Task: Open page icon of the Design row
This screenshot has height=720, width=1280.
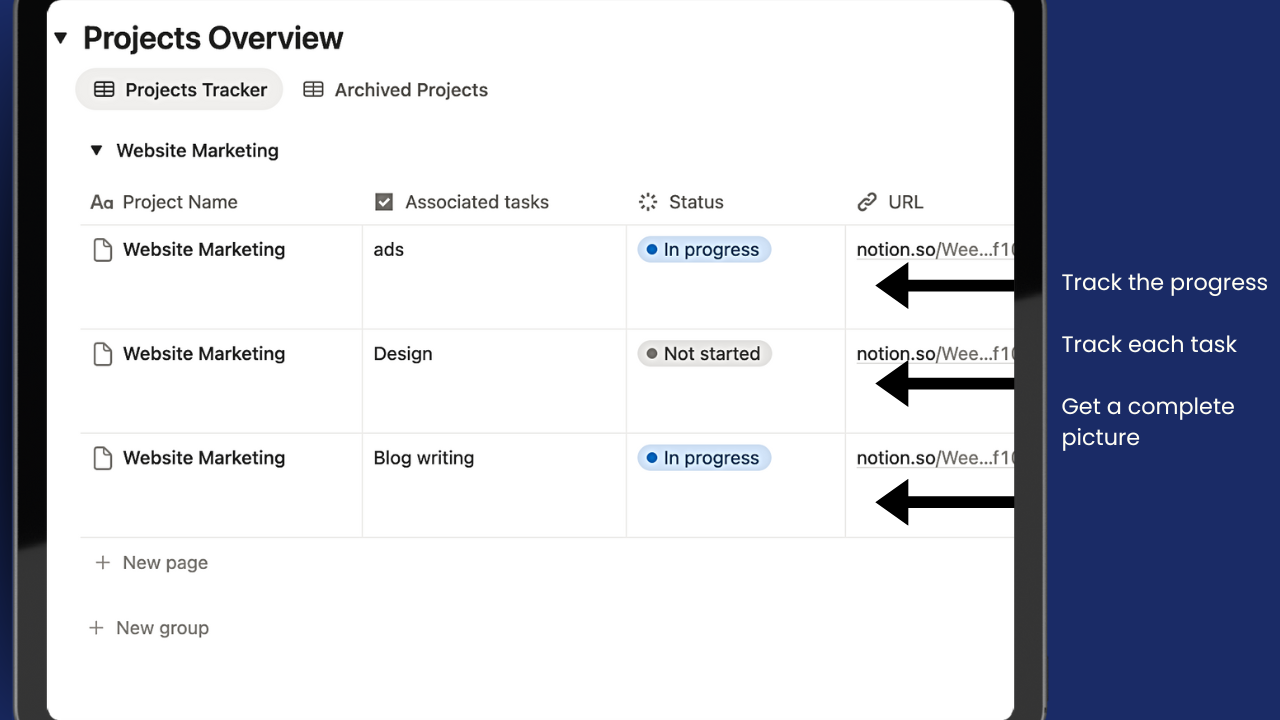Action: tap(102, 354)
